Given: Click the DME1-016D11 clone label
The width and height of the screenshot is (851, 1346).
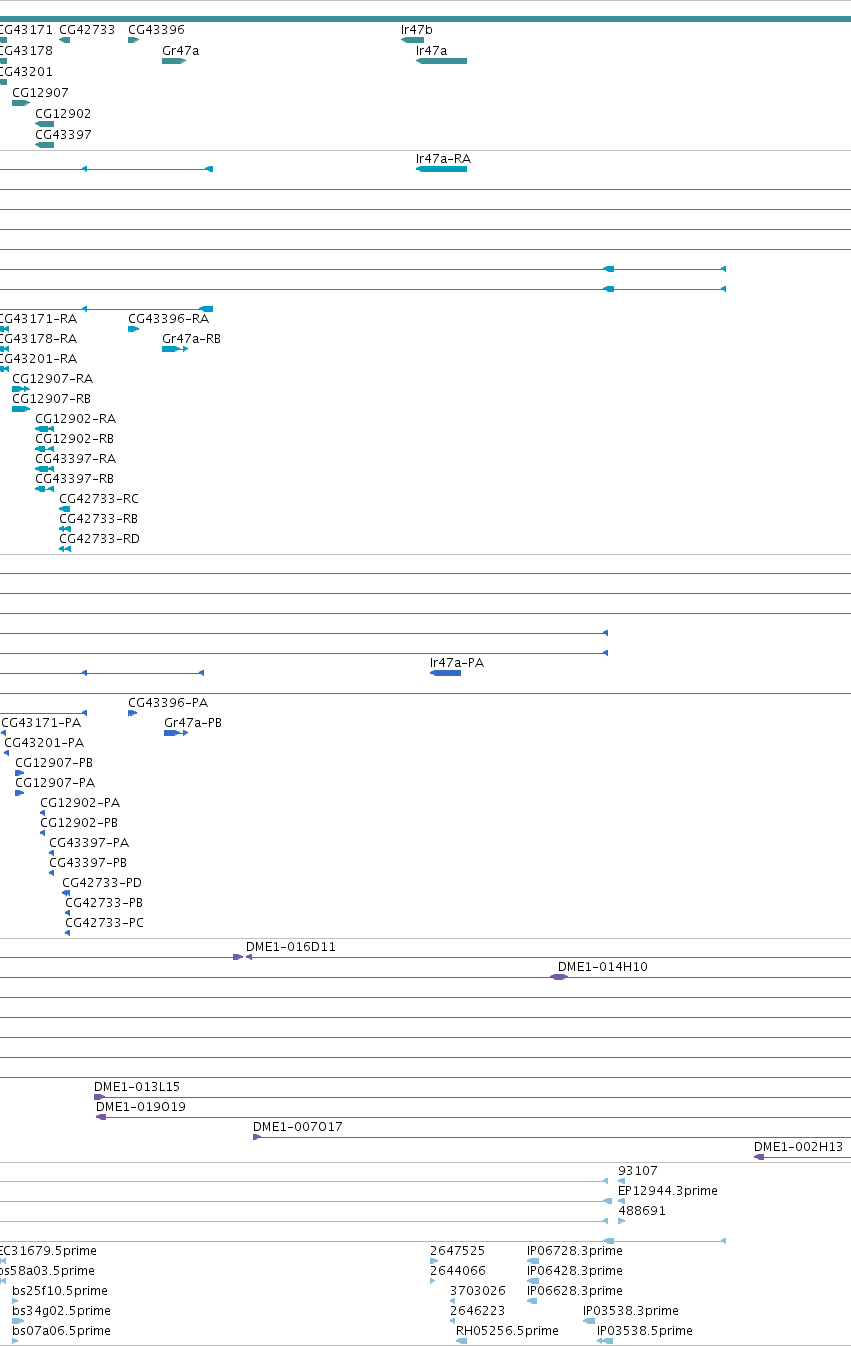Looking at the screenshot, I should pyautogui.click(x=291, y=946).
